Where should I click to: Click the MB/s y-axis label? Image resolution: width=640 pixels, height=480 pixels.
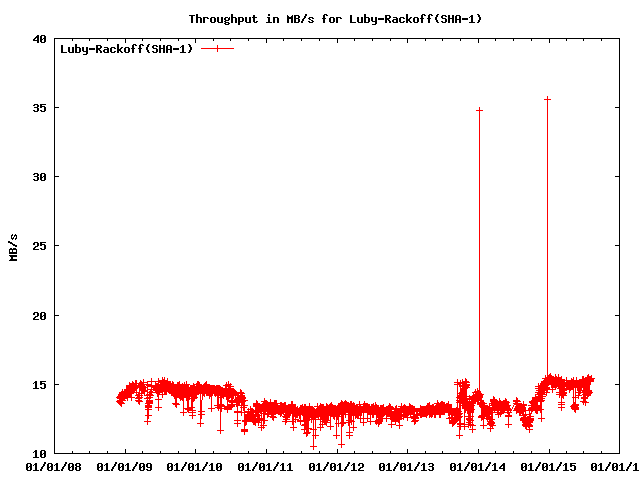pos(13,246)
